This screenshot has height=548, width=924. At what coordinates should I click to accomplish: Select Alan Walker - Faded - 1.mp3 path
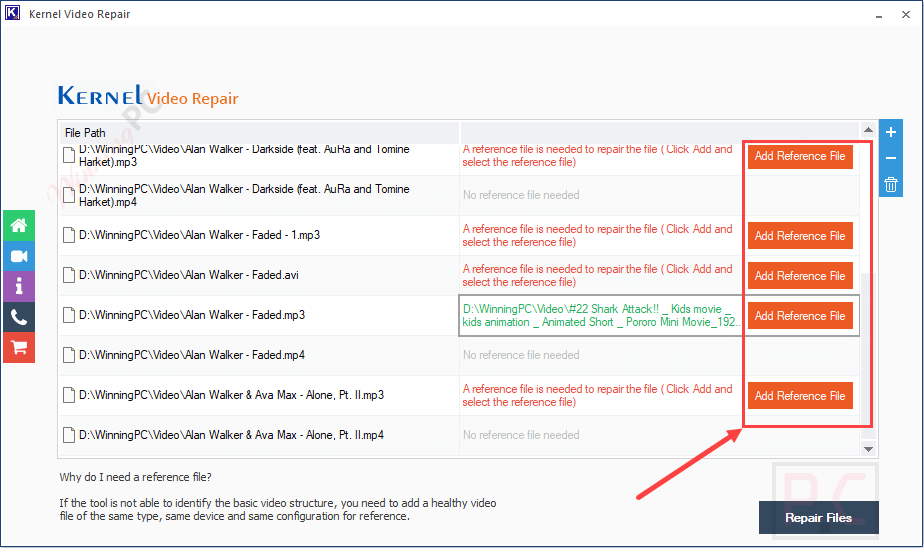pyautogui.click(x=199, y=235)
